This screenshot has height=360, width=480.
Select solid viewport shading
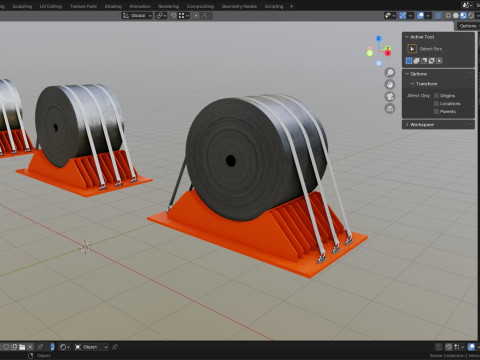pos(456,16)
